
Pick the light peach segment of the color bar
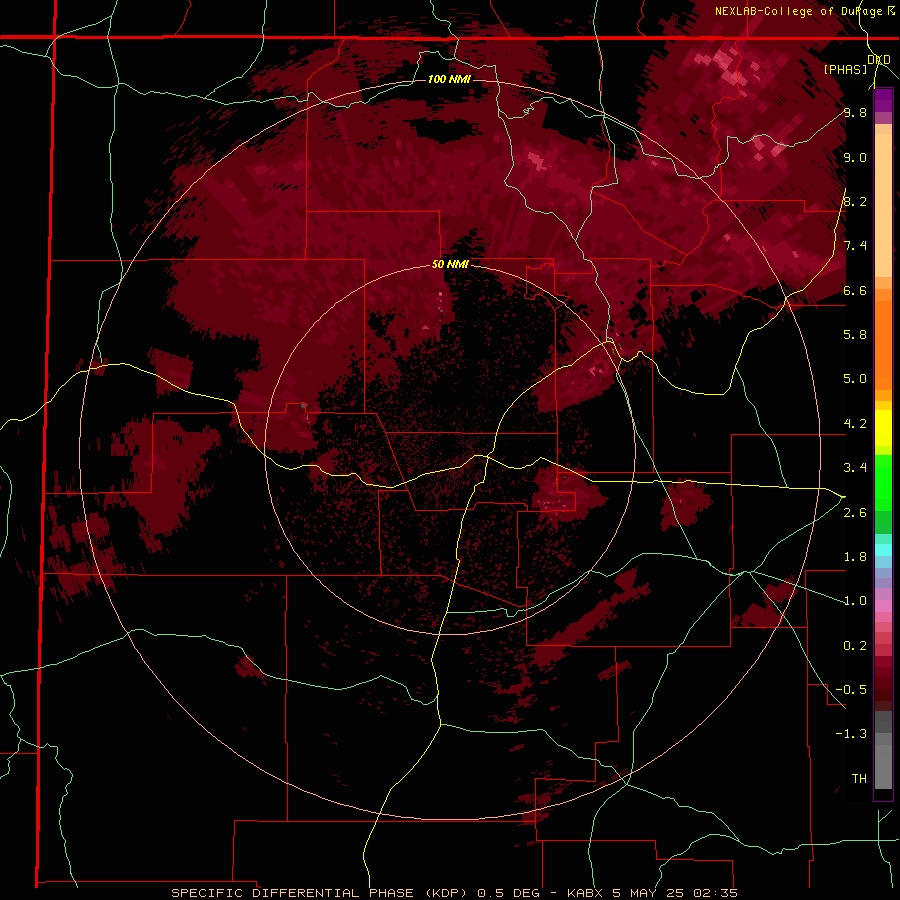(x=883, y=205)
